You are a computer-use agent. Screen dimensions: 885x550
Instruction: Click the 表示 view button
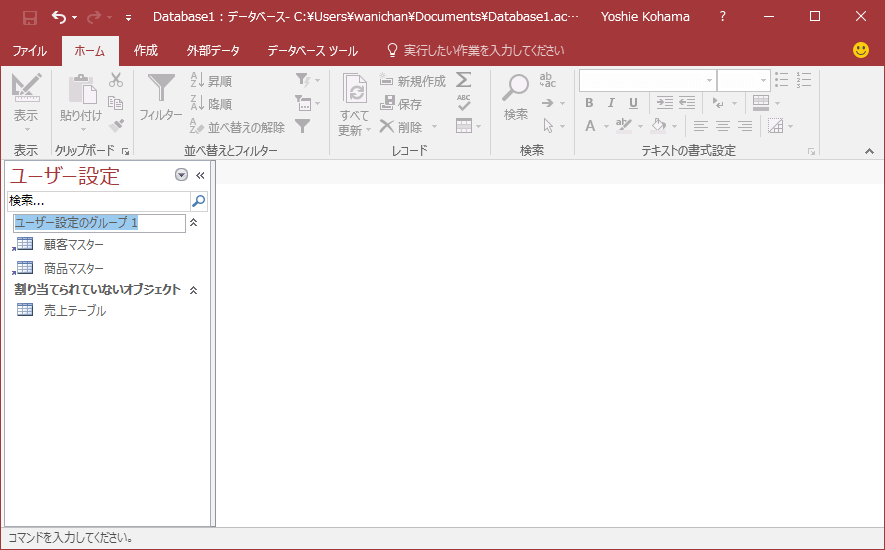pos(26,103)
